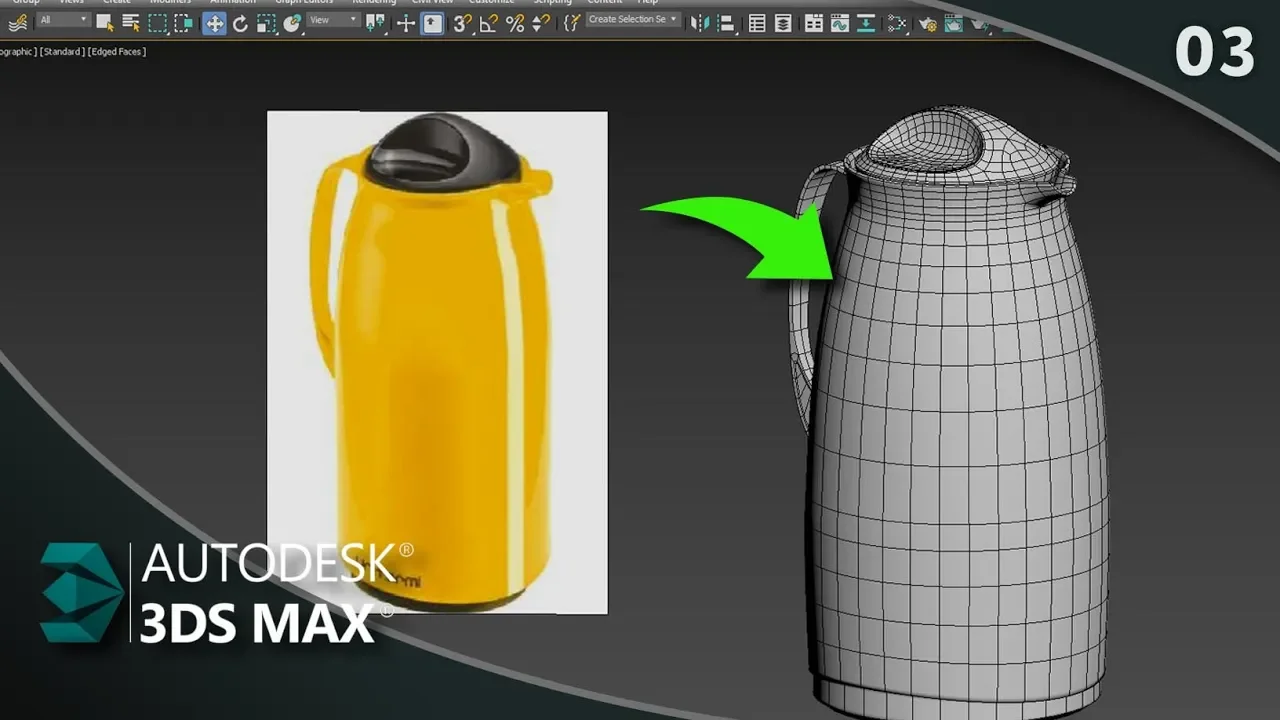Viewport: 1280px width, 720px height.
Task: Open the Graph Editors menu
Action: pos(305,2)
